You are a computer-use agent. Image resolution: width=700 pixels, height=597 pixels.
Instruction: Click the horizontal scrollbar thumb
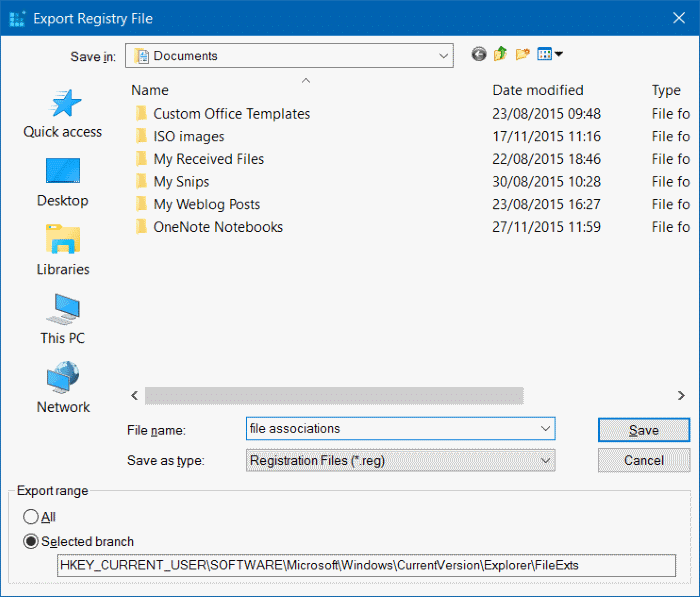point(334,396)
